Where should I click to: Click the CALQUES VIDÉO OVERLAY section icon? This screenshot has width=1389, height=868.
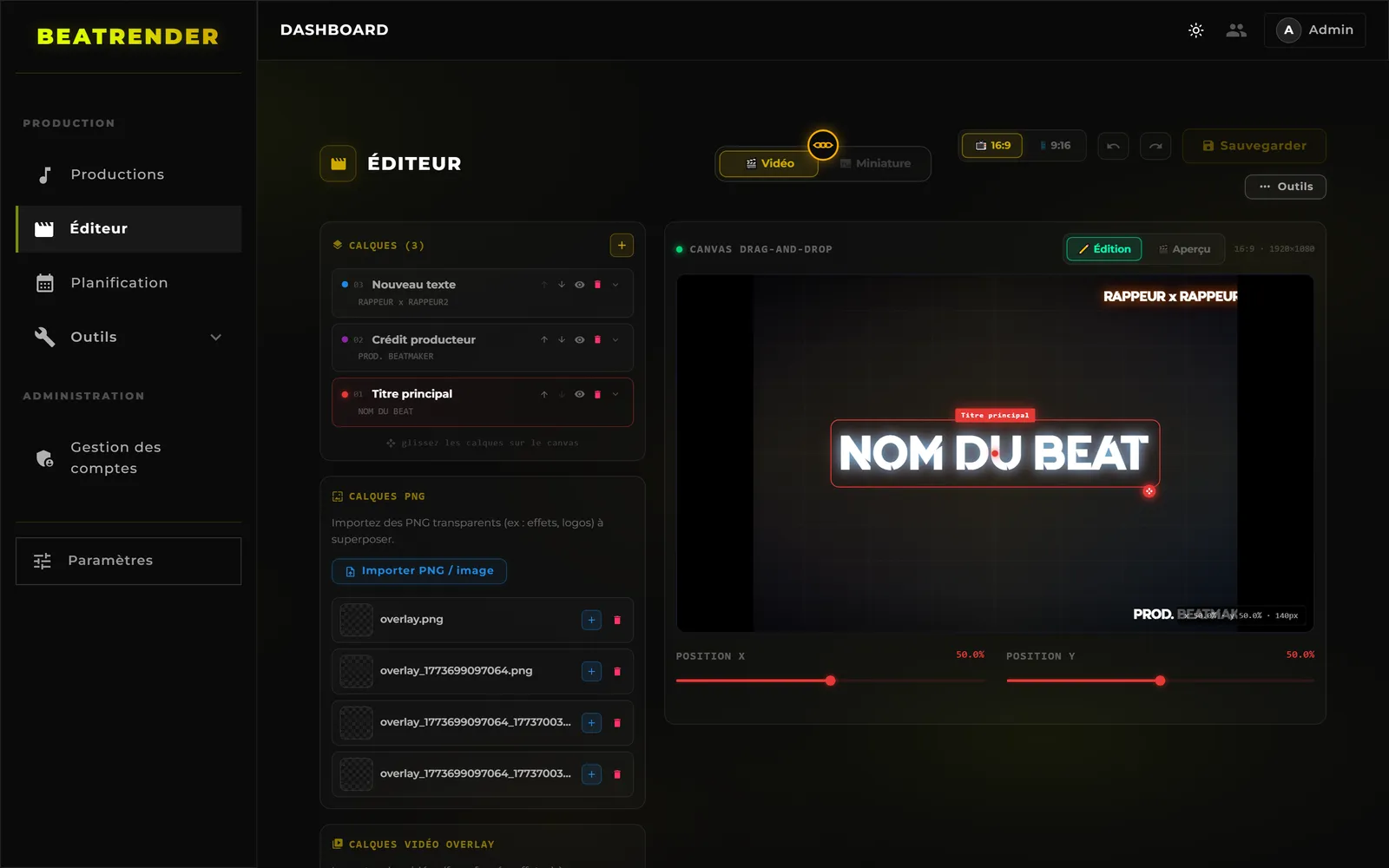[x=338, y=844]
